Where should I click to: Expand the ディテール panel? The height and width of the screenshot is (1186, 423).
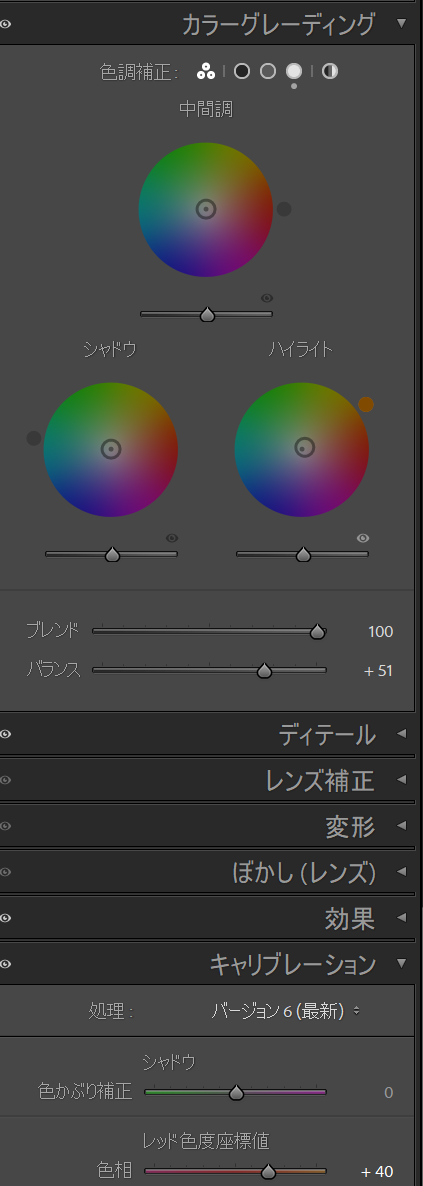[x=327, y=734]
